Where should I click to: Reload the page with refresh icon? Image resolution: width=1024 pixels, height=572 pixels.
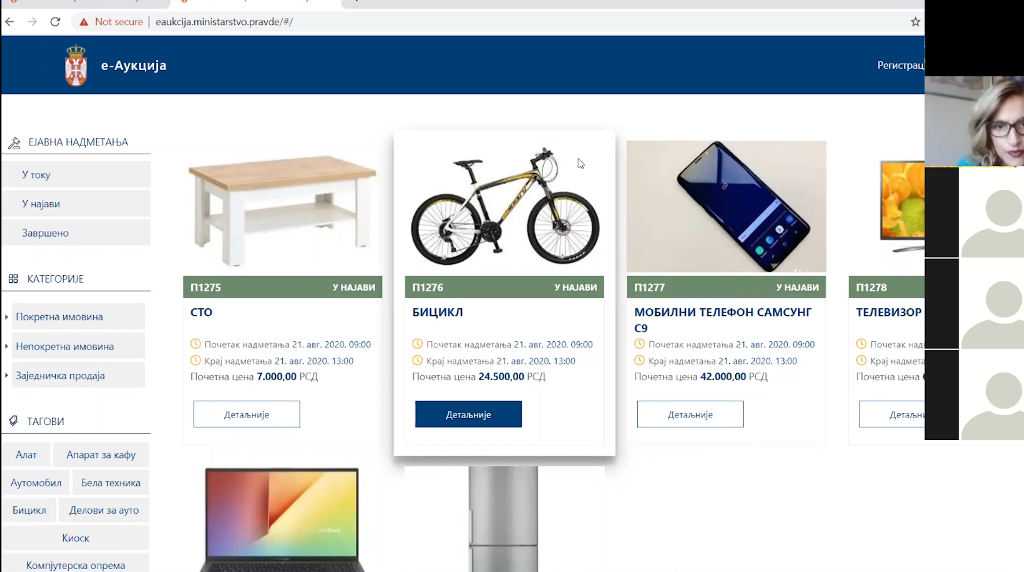[x=56, y=22]
